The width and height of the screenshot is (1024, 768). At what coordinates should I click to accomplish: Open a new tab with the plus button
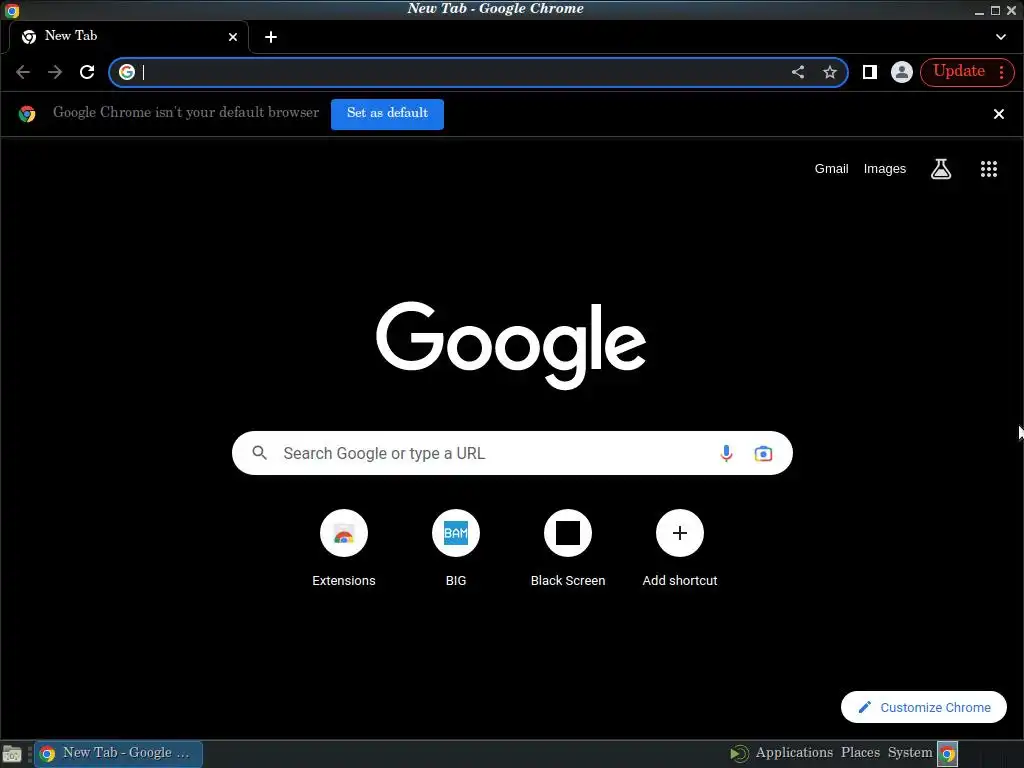270,37
